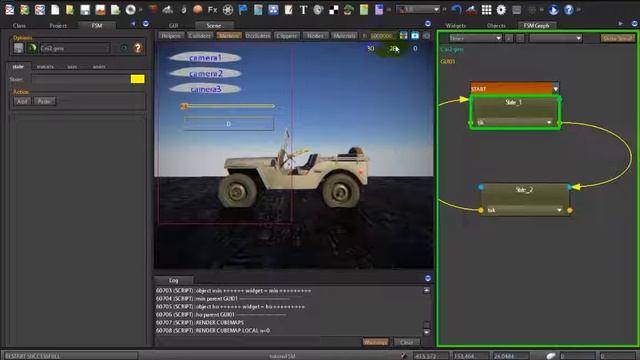
Task: Click the camera2 button in the viewport
Action: pyautogui.click(x=205, y=73)
